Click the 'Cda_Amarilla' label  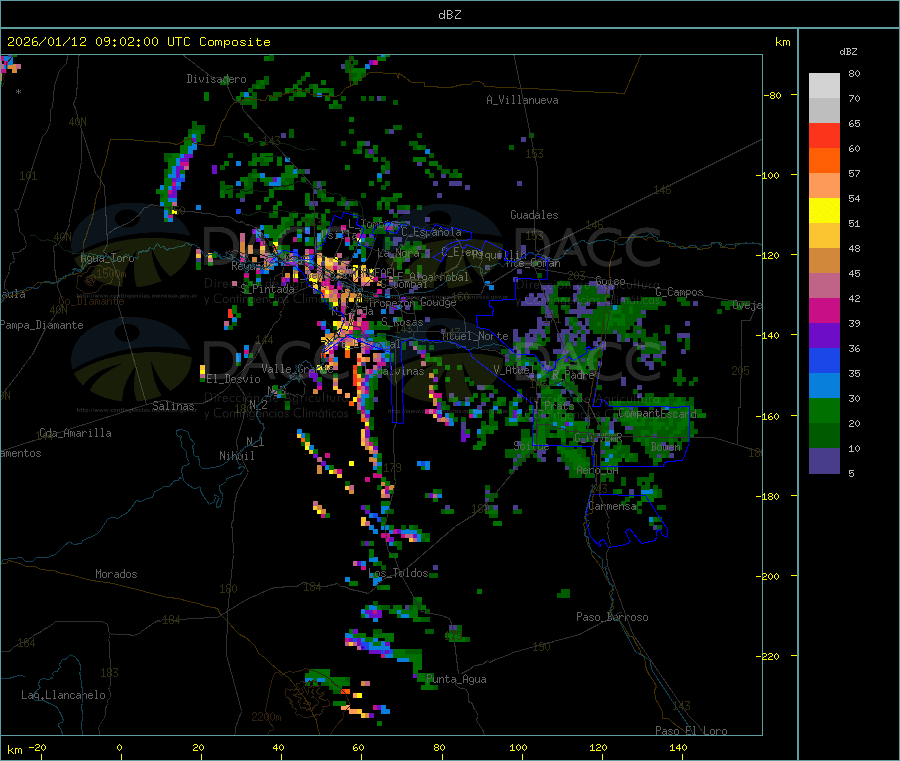pyautogui.click(x=75, y=433)
